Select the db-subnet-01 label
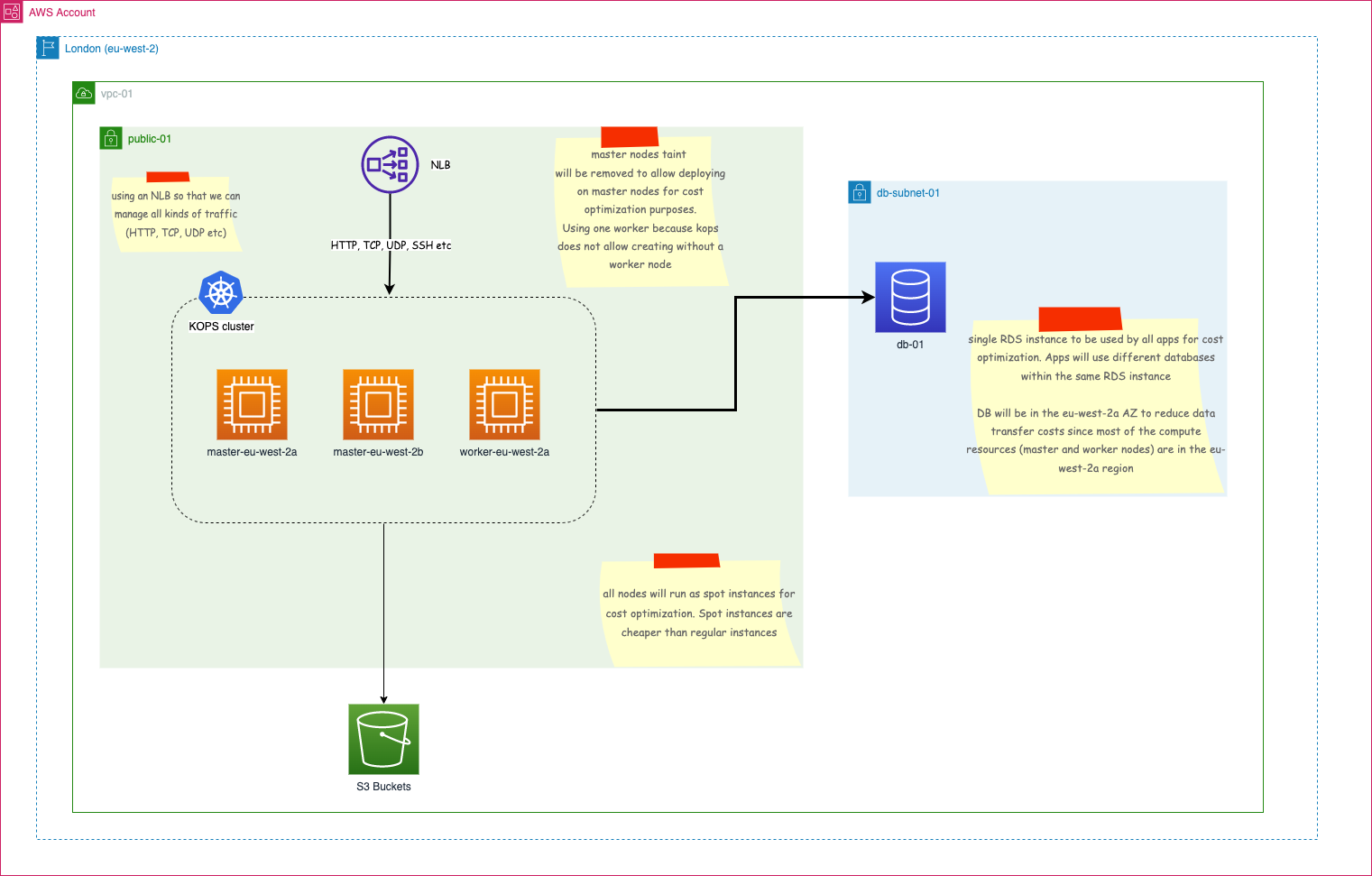The height and width of the screenshot is (876, 1372). coord(908,193)
